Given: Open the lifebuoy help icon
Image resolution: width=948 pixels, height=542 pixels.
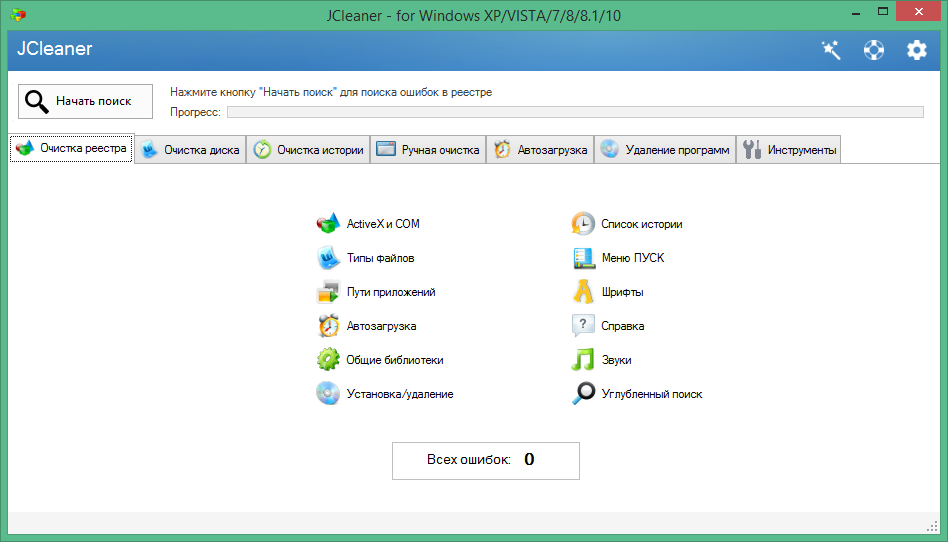Looking at the screenshot, I should tap(874, 50).
